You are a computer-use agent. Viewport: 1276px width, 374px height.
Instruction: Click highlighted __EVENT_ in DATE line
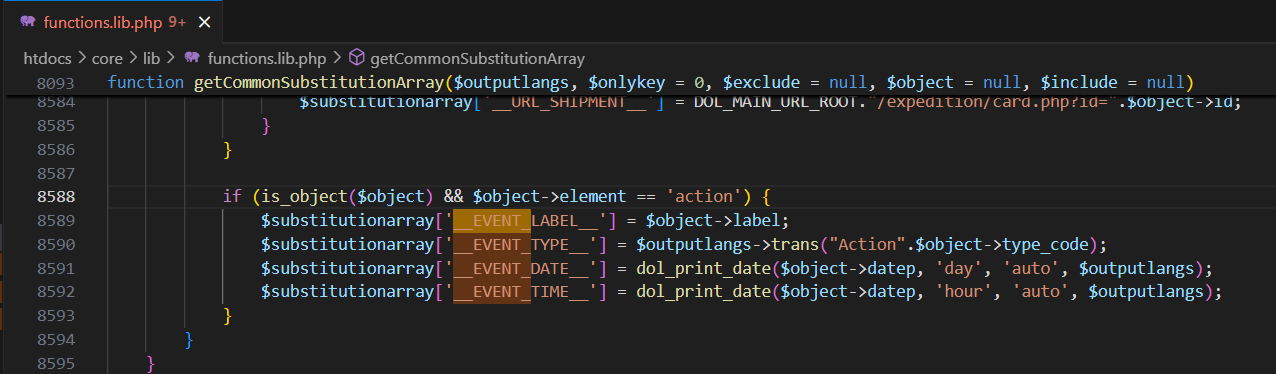coord(492,268)
